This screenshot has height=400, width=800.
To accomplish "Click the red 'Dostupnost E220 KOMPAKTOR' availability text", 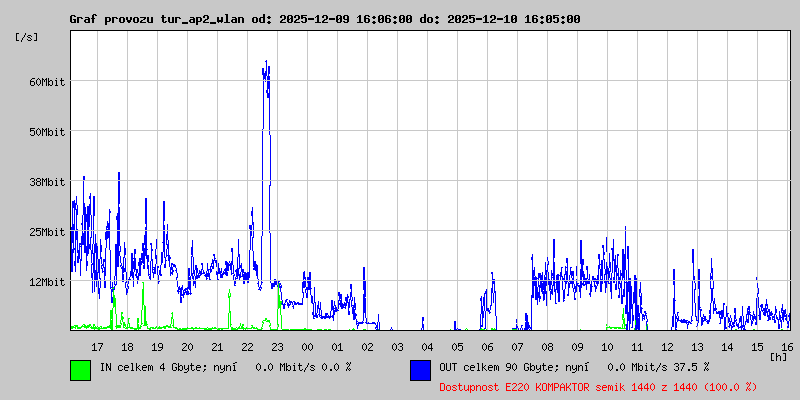I will tap(517, 387).
